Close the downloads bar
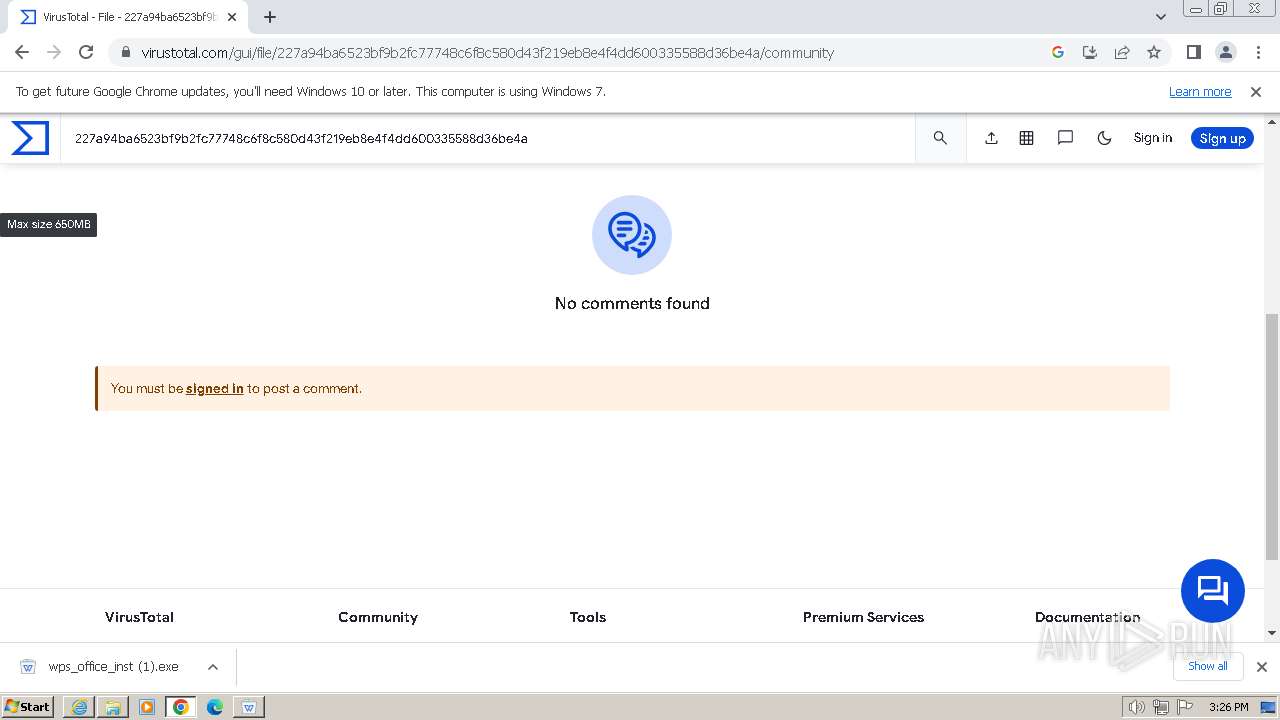This screenshot has height=720, width=1280. pos(1261,667)
